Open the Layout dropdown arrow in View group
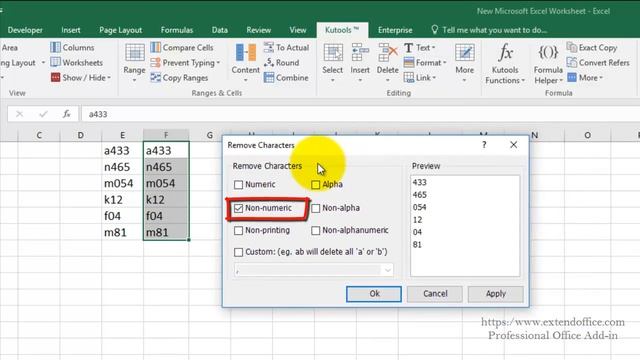 click(x=43, y=62)
